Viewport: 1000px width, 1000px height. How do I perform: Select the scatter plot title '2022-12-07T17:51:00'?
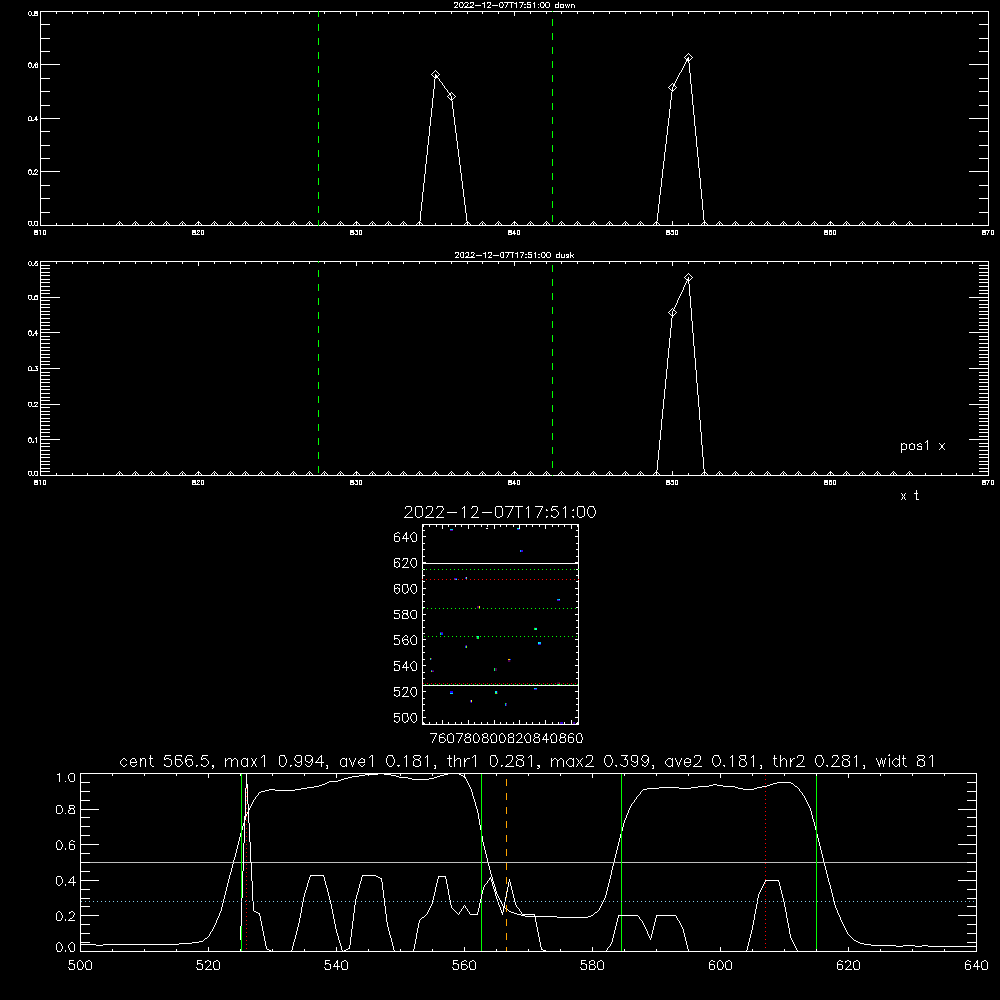coord(500,512)
